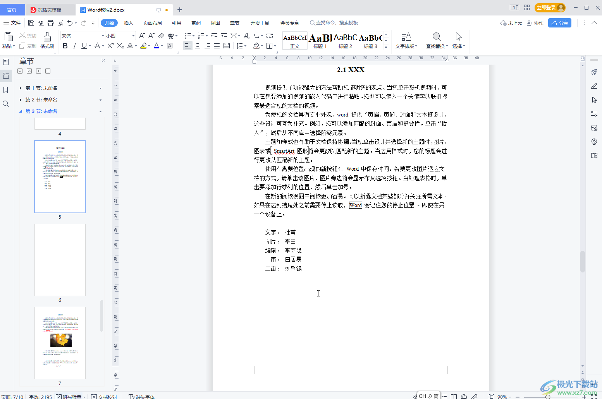Click the first section icon under the 章节 title
602x399 pixels.
(20, 71)
